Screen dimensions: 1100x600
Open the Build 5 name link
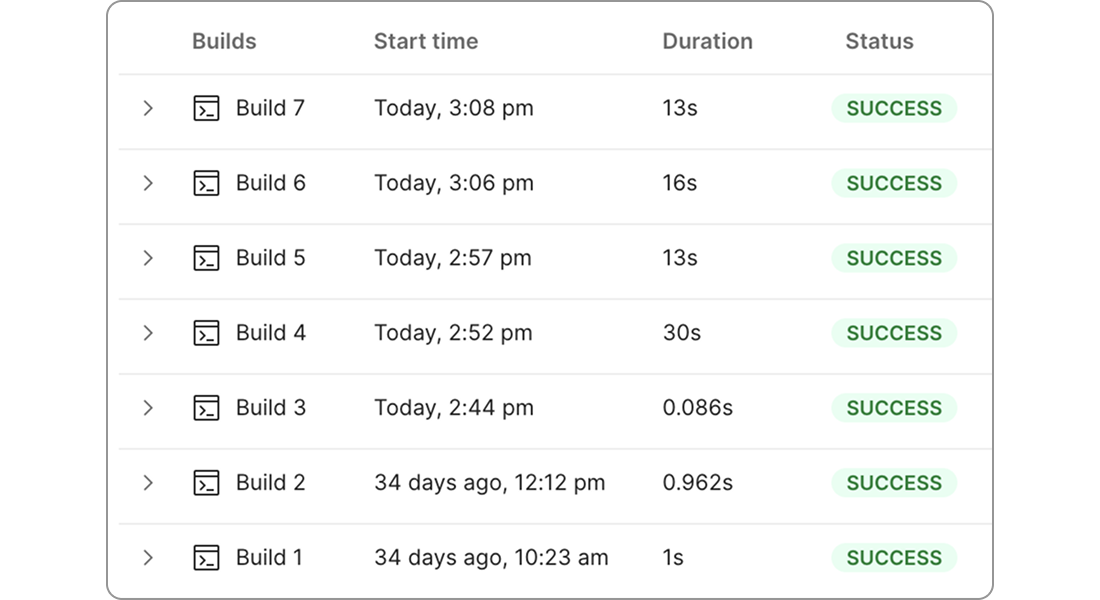tap(270, 258)
